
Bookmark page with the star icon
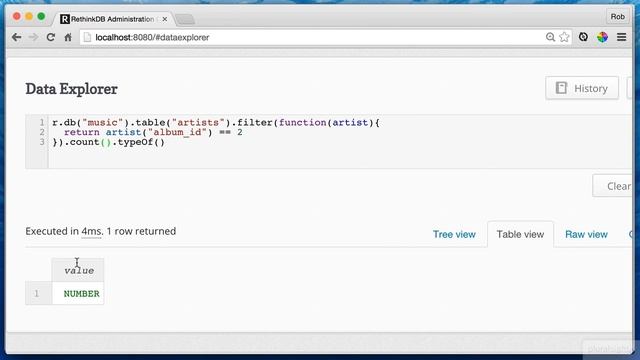pos(564,37)
